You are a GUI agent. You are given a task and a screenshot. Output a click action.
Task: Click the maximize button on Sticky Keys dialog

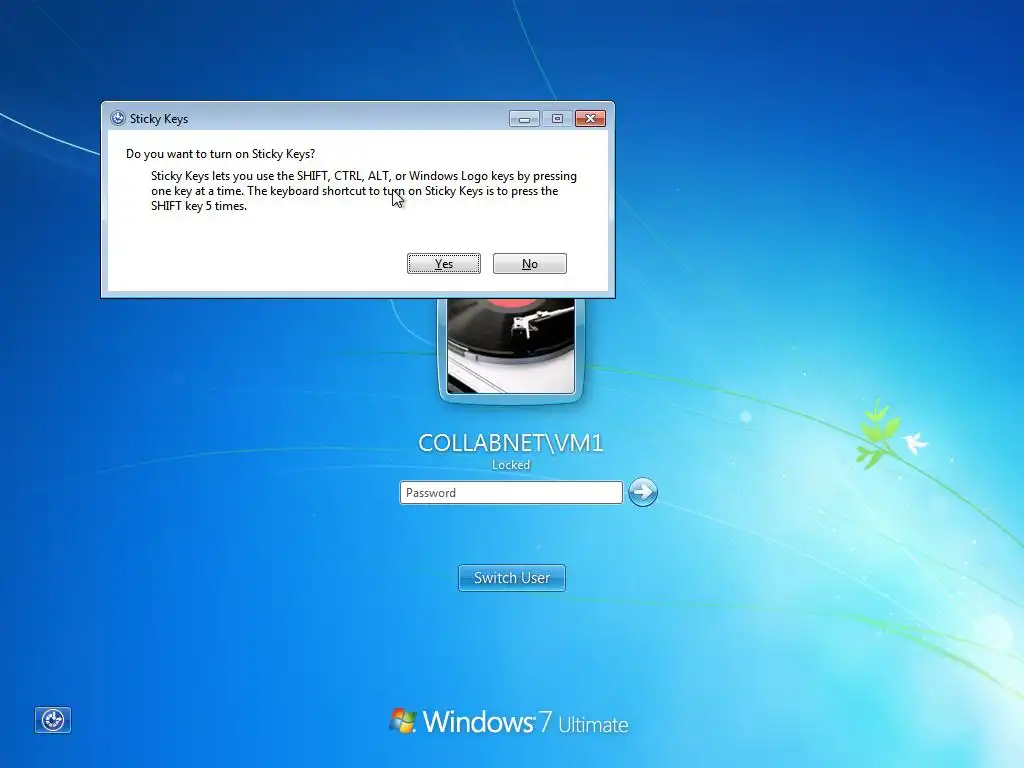click(x=557, y=118)
